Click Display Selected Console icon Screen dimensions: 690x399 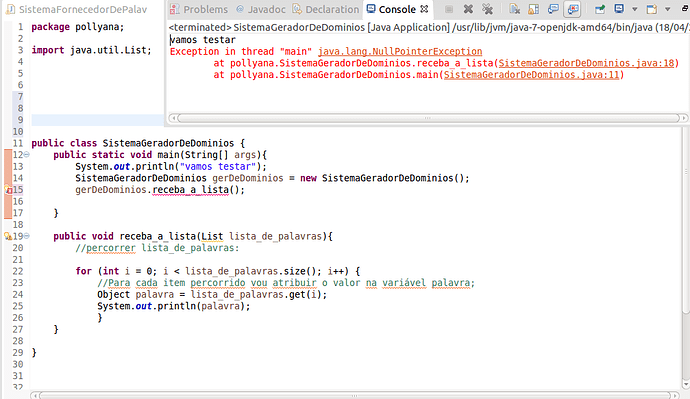pos(619,9)
